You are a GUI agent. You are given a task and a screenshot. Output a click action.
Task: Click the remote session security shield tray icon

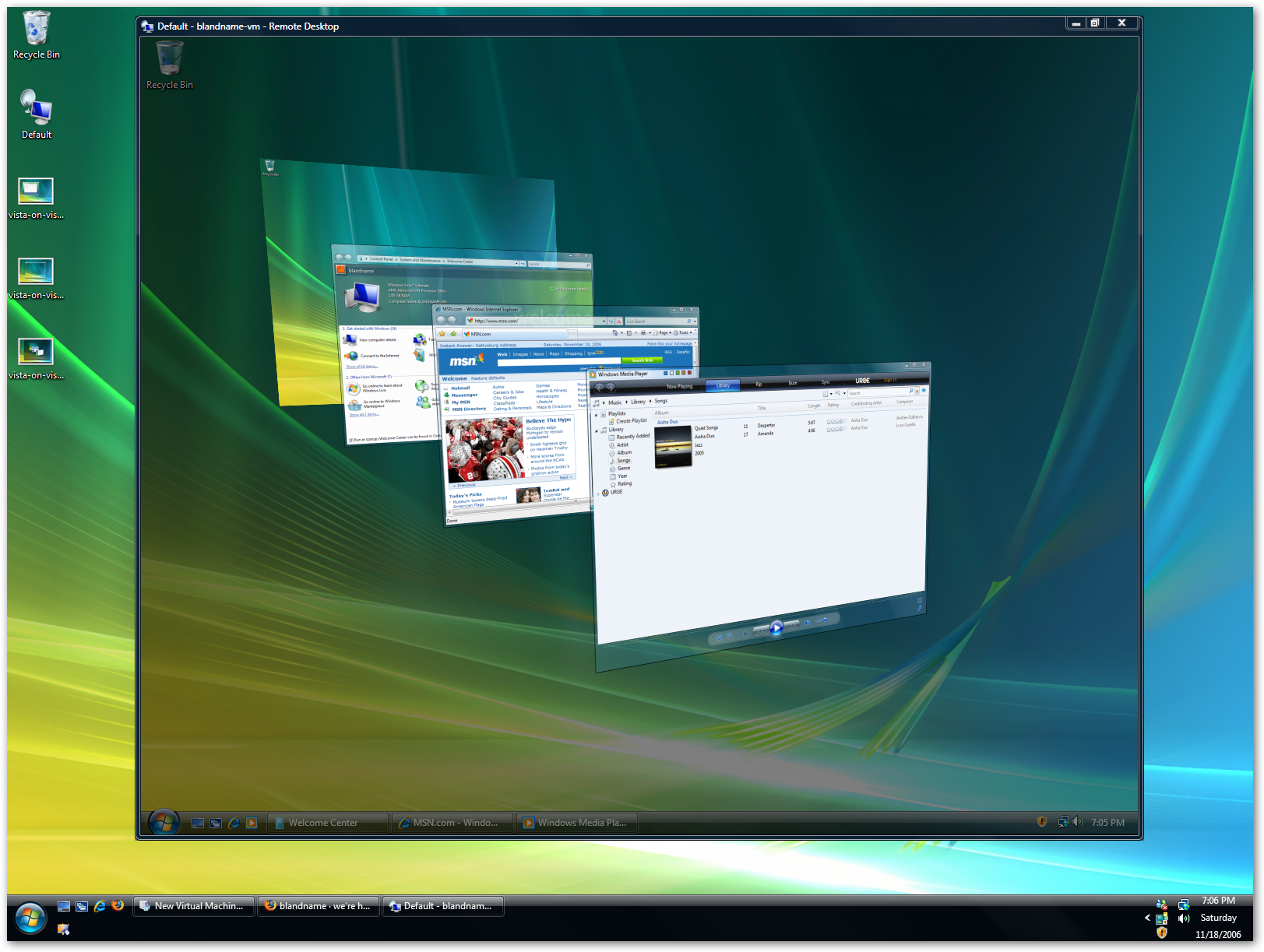pyautogui.click(x=1042, y=821)
